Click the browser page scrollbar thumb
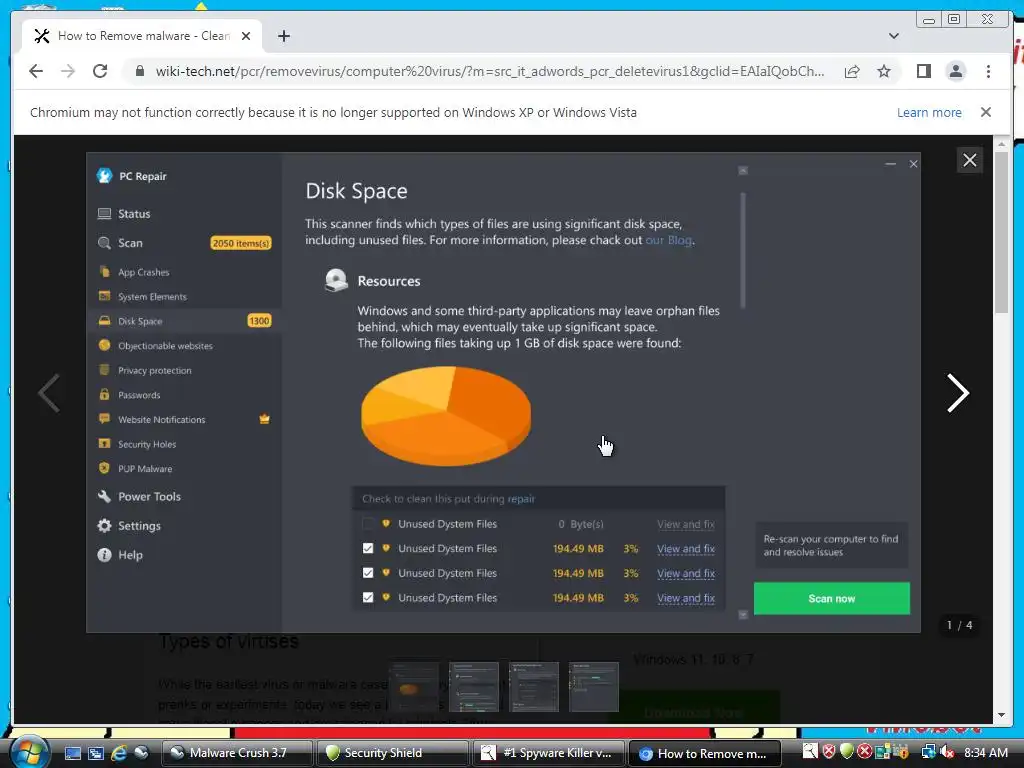 (1001, 232)
